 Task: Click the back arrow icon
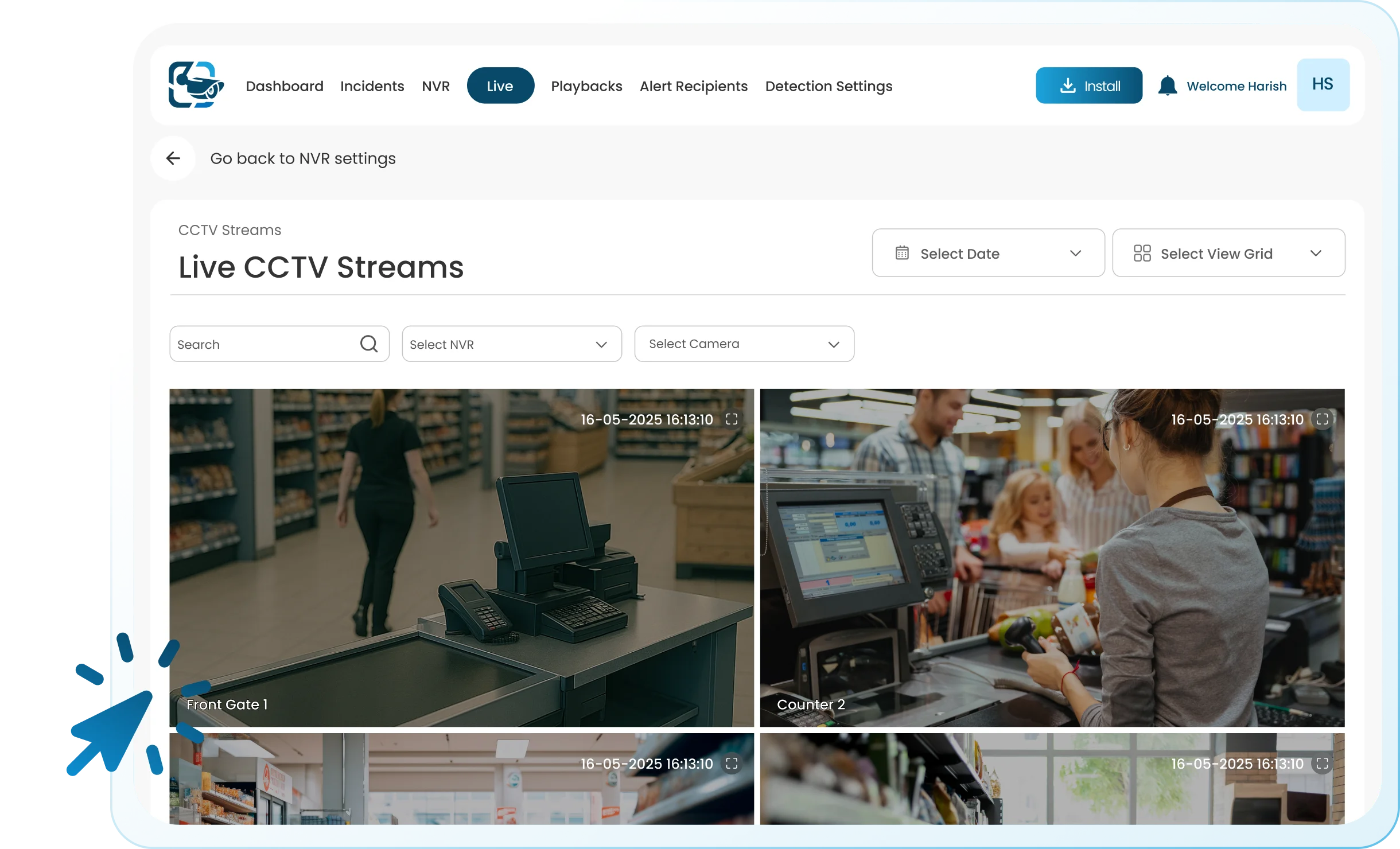[x=173, y=158]
